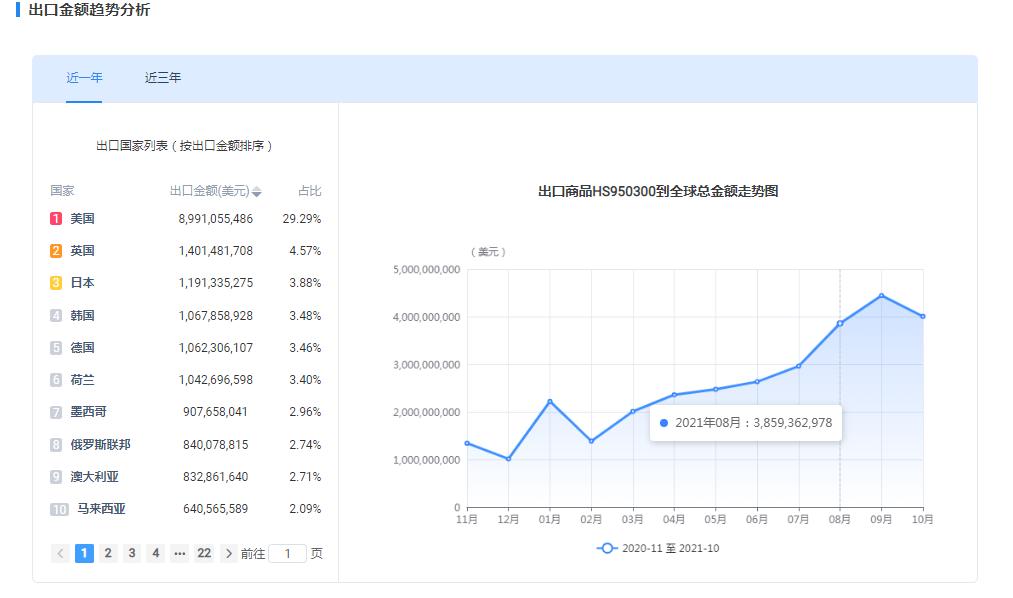Click the page number input next to 前往
This screenshot has height=598, width=1013.
point(290,553)
